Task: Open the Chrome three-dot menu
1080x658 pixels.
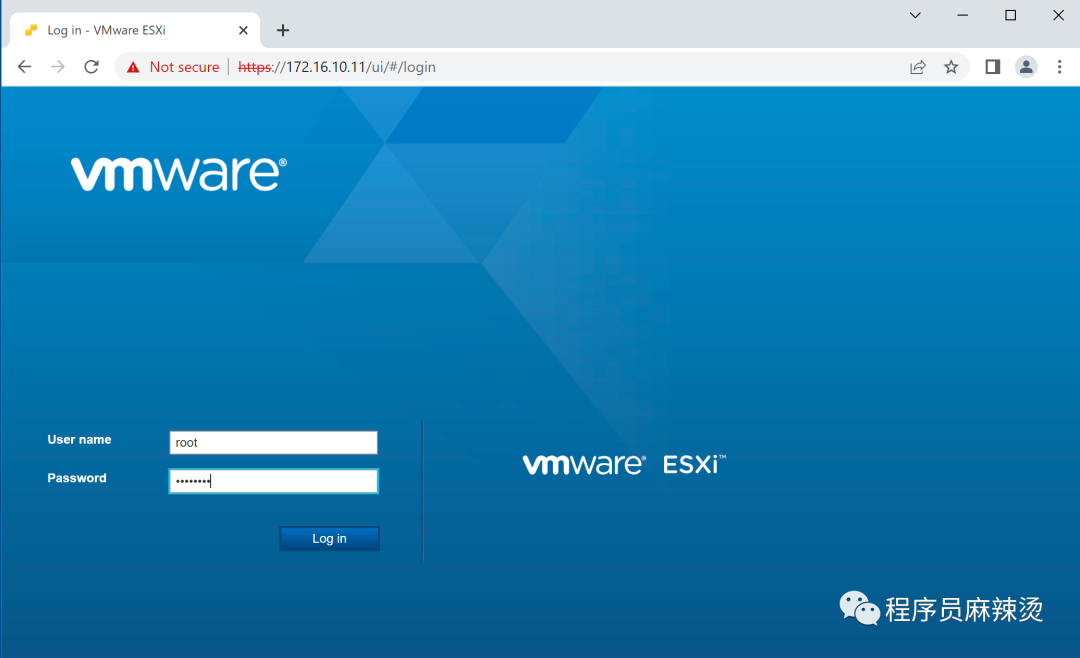Action: pos(1059,67)
